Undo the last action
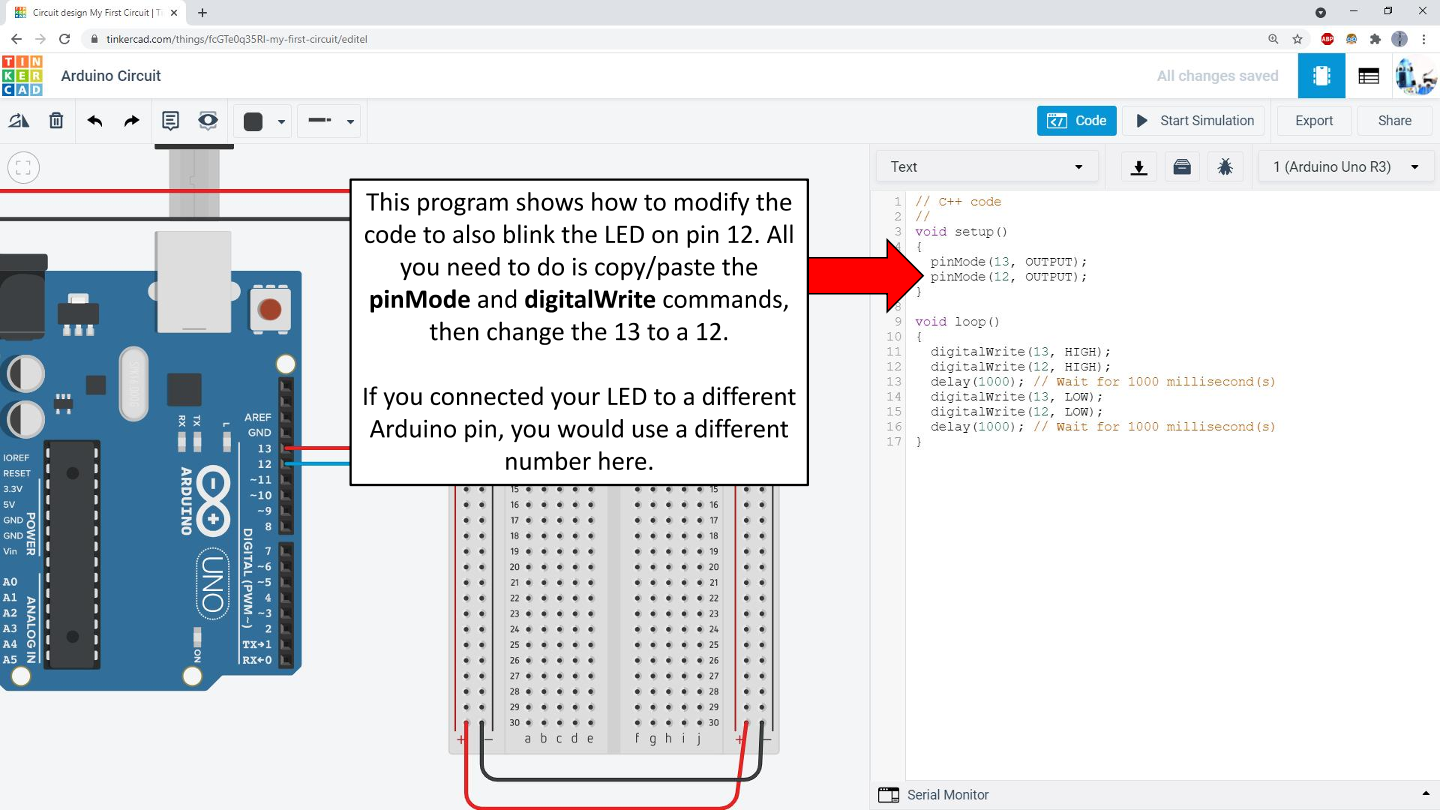This screenshot has height=810, width=1440. (x=95, y=121)
